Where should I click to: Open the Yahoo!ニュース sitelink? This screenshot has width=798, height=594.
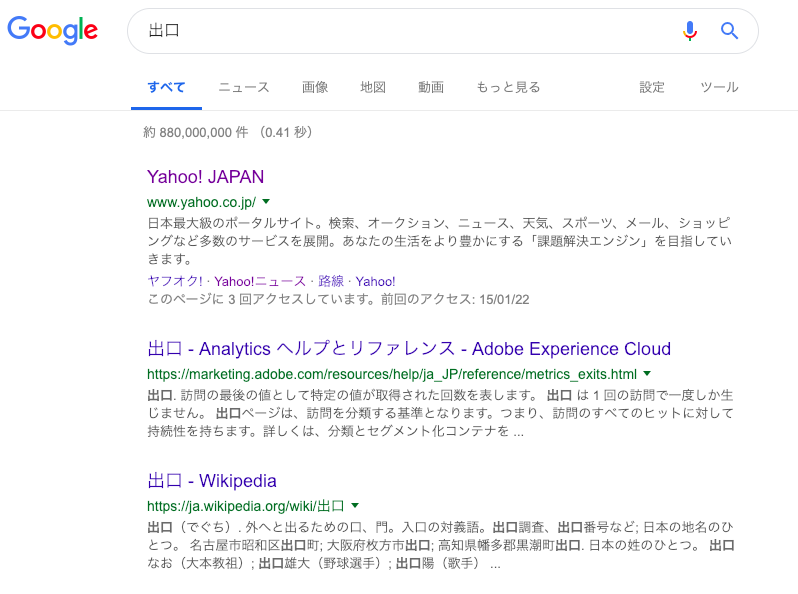pyautogui.click(x=260, y=281)
